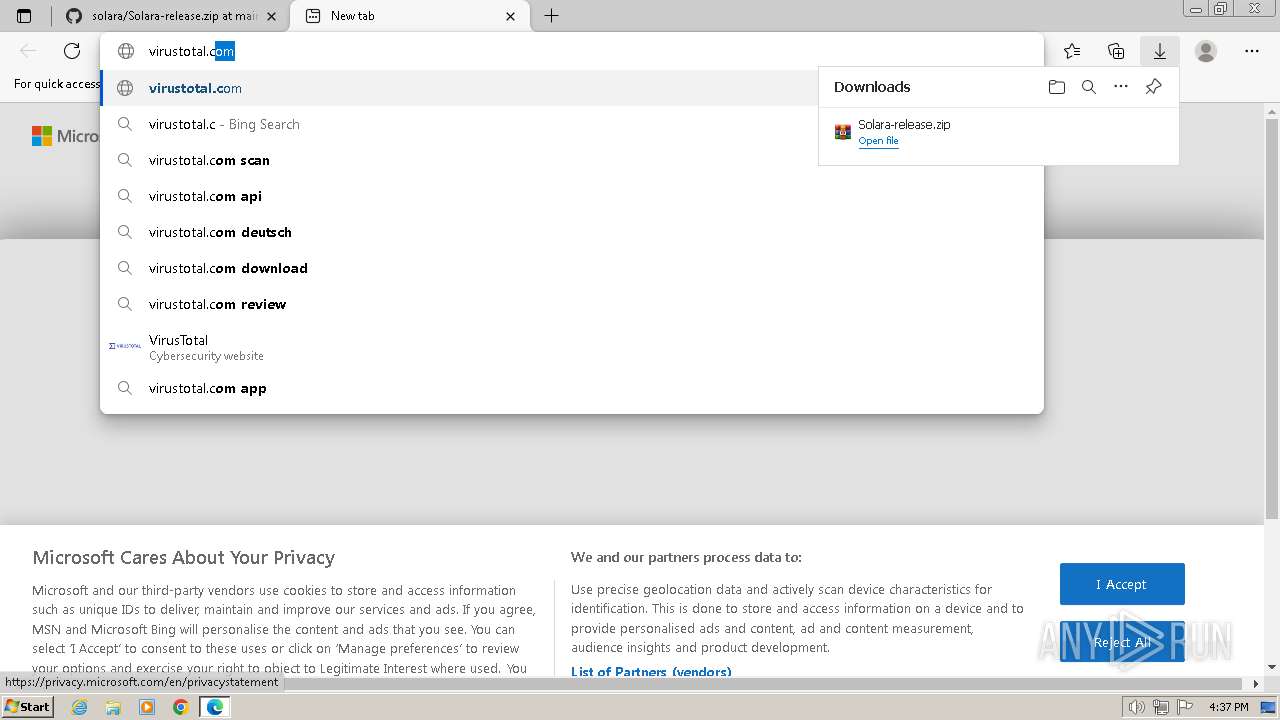Open the VirusTotal Cybersecurity website suggestion
1280x720 pixels.
tap(572, 347)
